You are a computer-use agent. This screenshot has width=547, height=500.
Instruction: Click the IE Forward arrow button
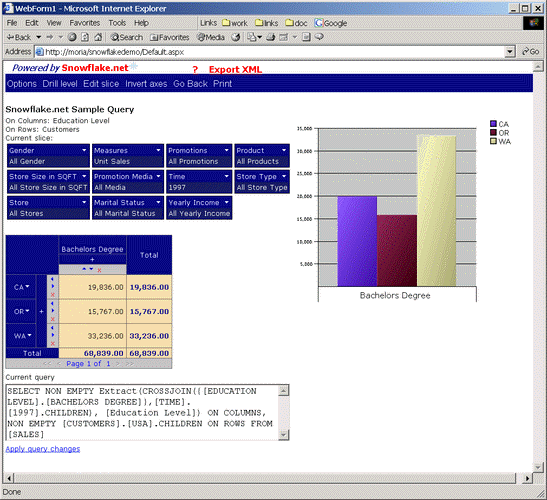pos(50,37)
